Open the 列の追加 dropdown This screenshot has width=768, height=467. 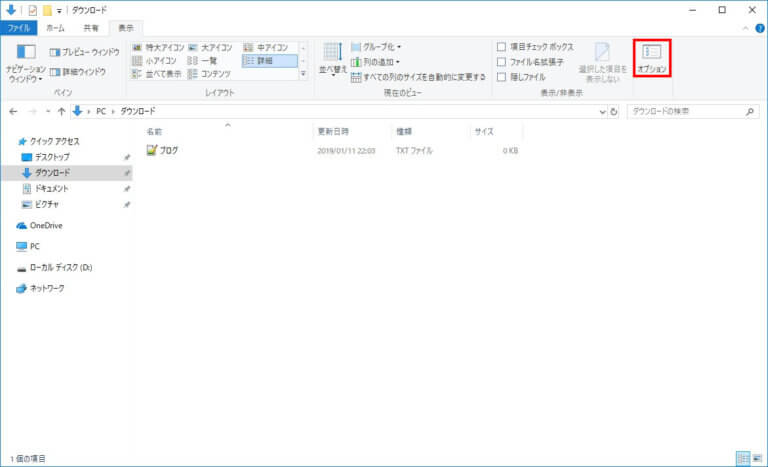[x=375, y=62]
